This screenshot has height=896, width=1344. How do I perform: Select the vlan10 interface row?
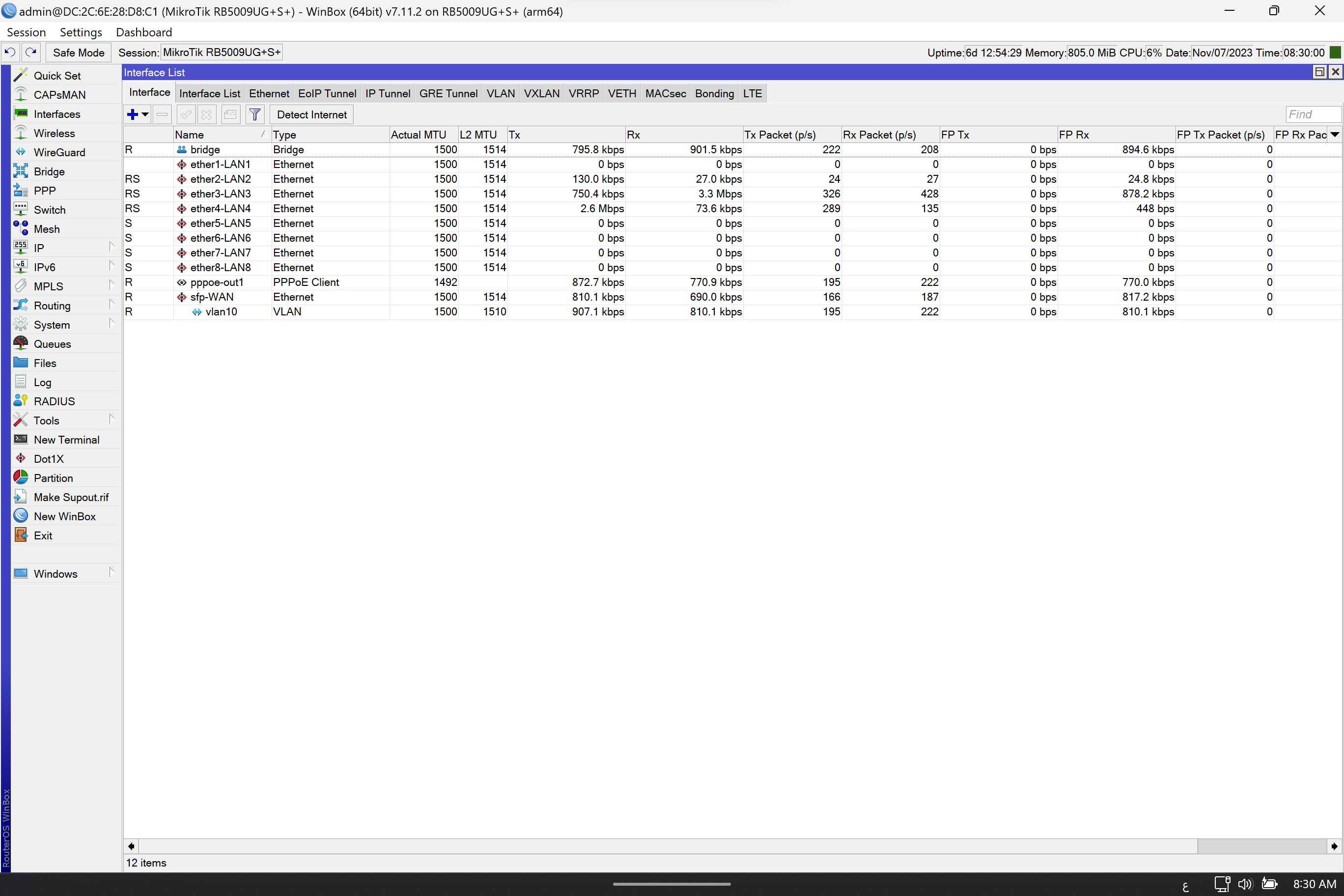coord(731,311)
